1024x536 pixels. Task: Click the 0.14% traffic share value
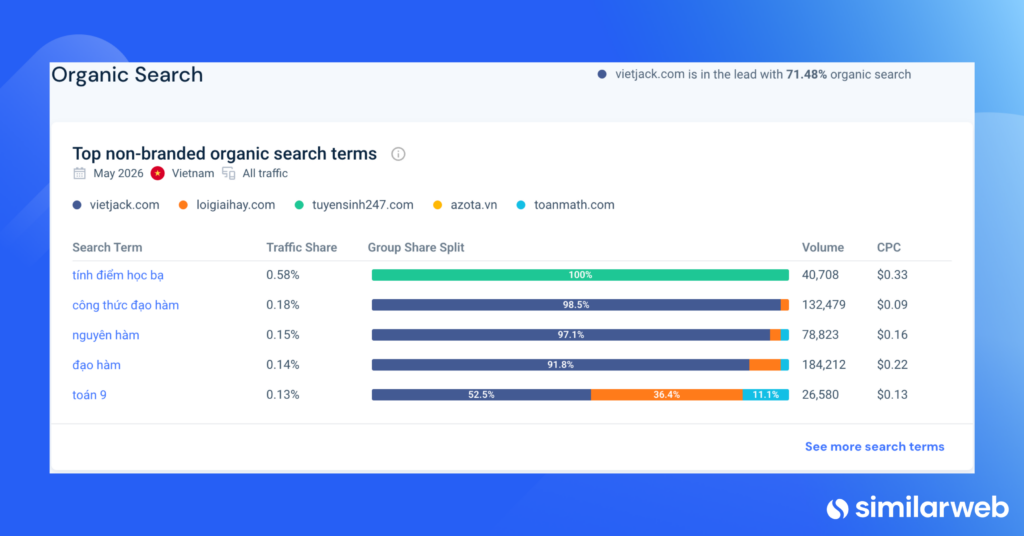[283, 366]
